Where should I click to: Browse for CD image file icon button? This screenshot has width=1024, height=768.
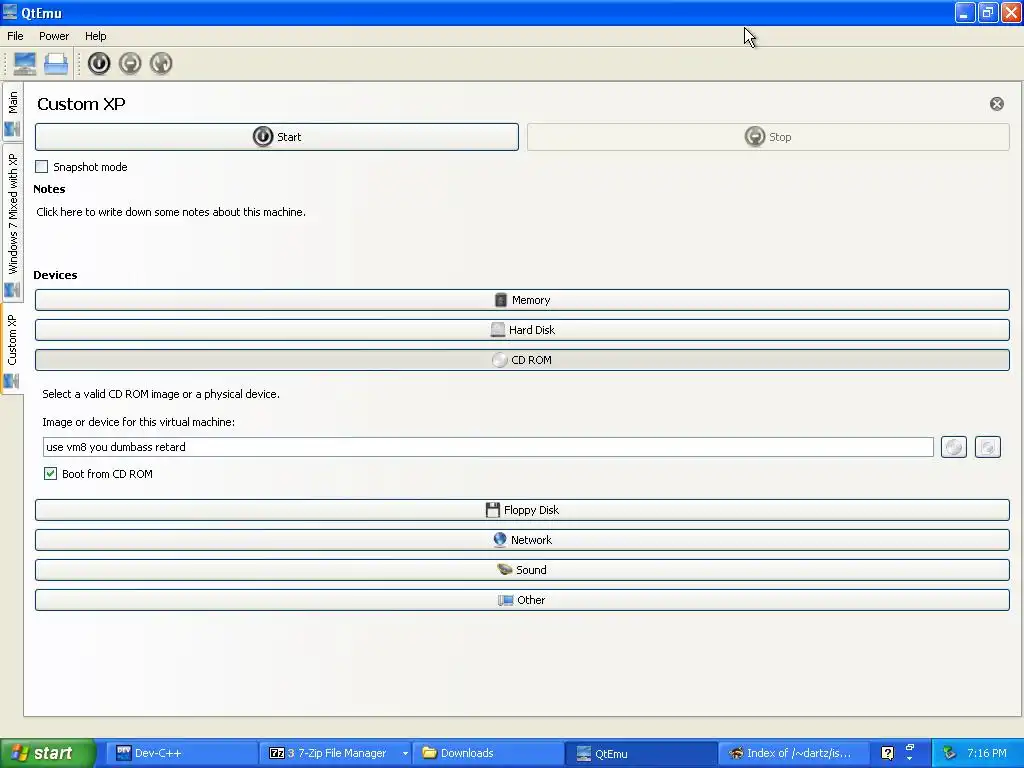click(x=987, y=447)
